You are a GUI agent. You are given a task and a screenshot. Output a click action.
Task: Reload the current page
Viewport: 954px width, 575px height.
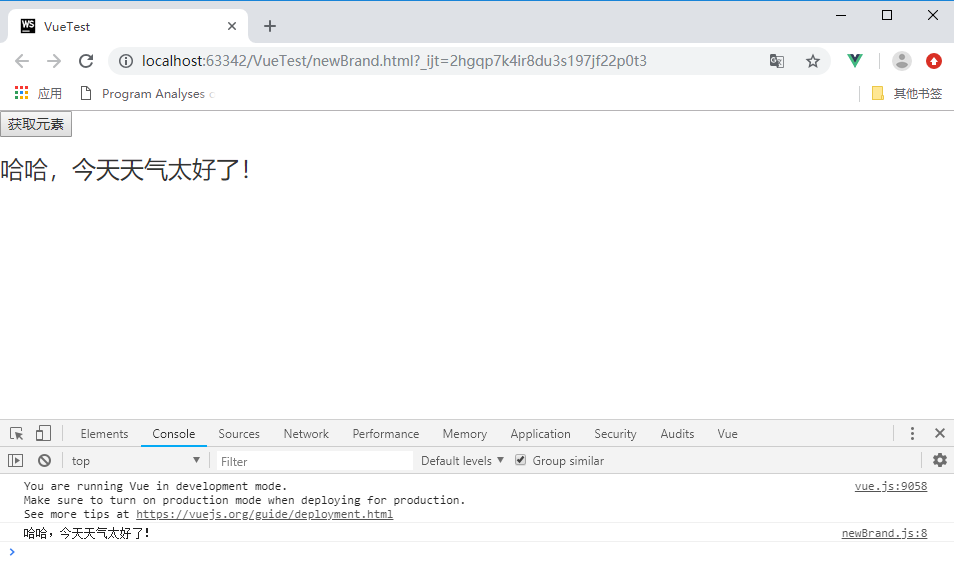[86, 61]
